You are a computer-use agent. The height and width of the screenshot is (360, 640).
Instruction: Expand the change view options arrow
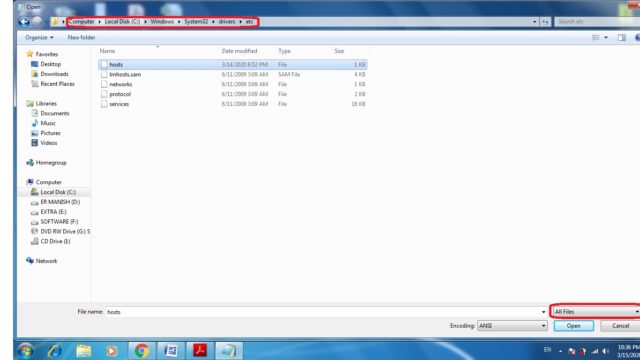pos(606,38)
